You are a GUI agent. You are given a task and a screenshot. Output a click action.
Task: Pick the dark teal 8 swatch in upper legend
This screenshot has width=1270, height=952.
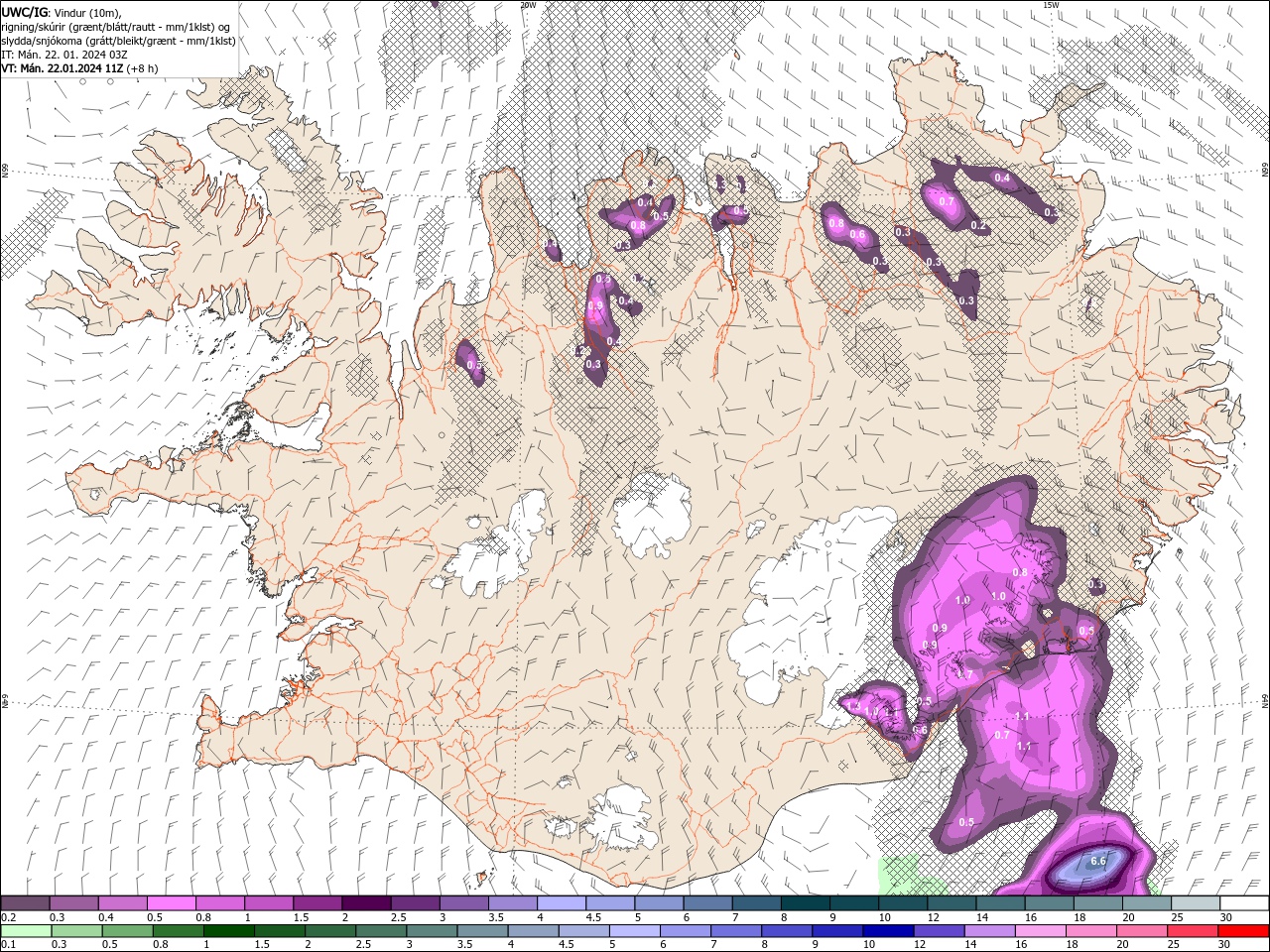[805, 903]
